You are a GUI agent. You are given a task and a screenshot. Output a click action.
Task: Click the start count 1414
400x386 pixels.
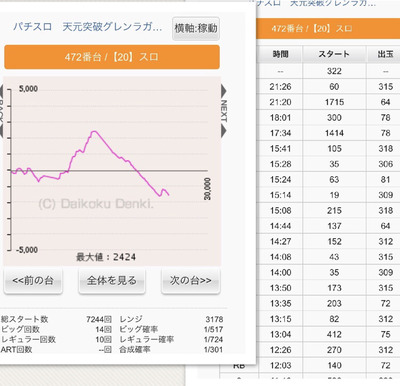[x=334, y=133]
